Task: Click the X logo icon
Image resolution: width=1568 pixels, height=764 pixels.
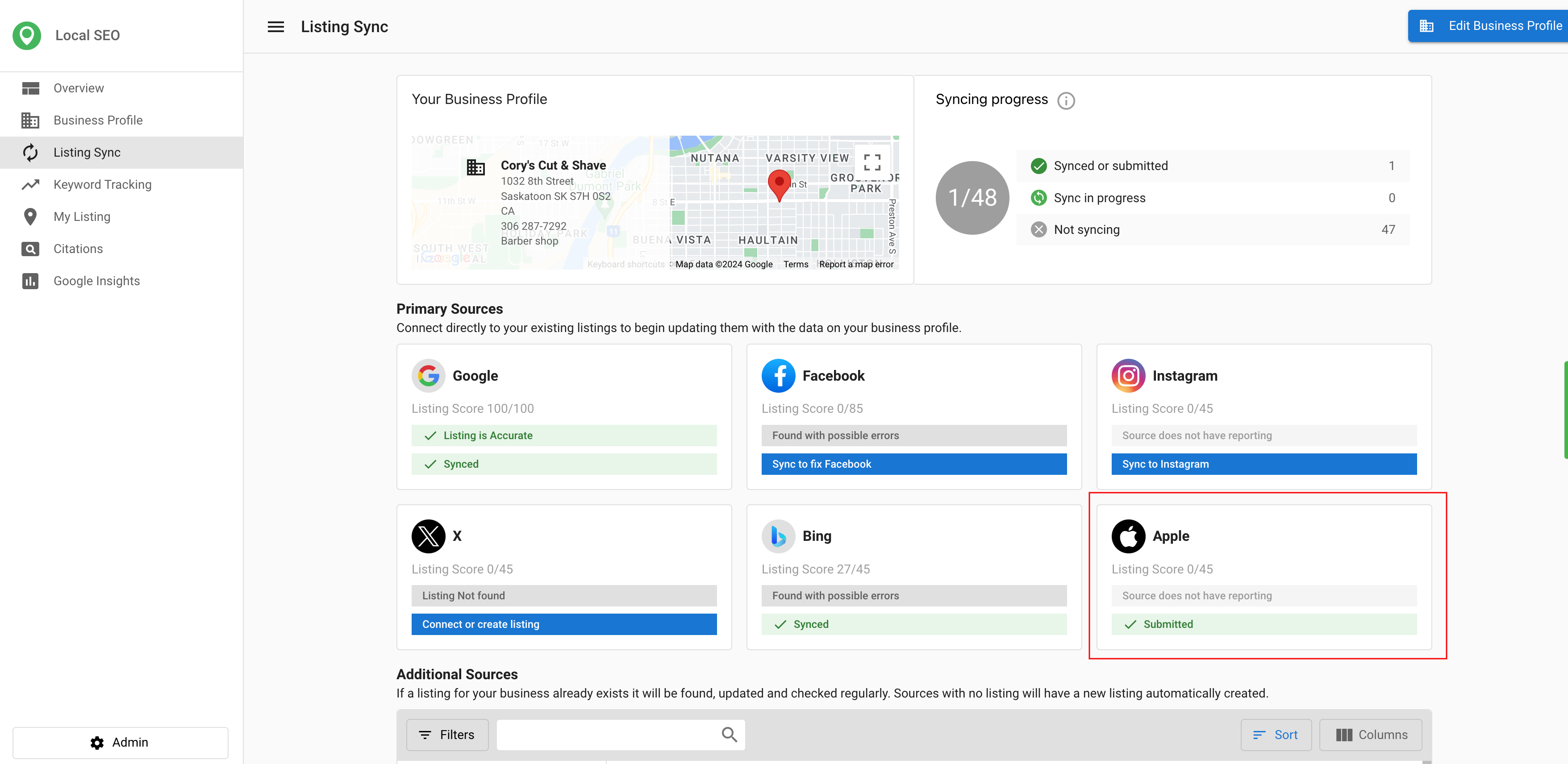Action: 429,536
